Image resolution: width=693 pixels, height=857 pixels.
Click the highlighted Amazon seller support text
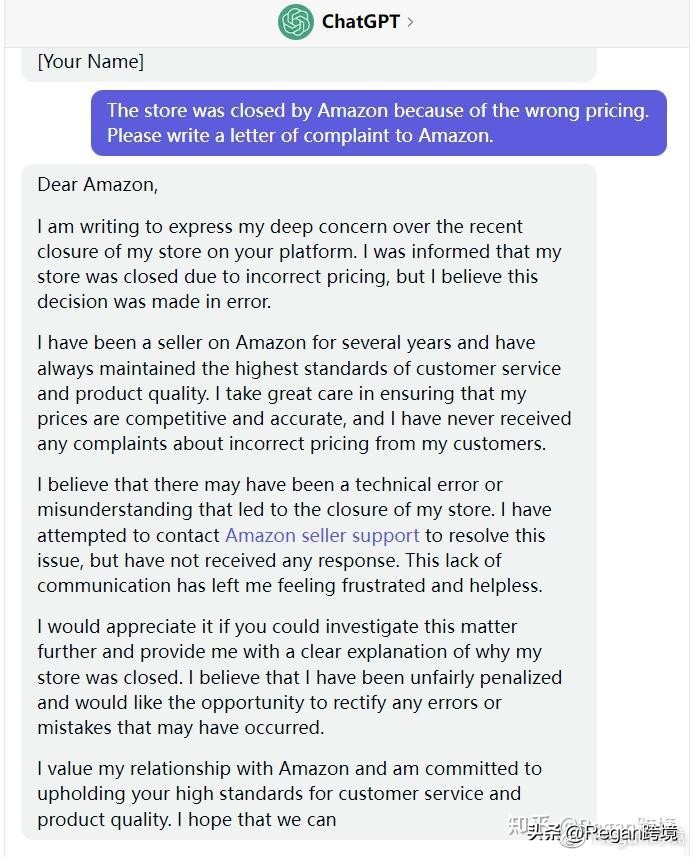[322, 536]
